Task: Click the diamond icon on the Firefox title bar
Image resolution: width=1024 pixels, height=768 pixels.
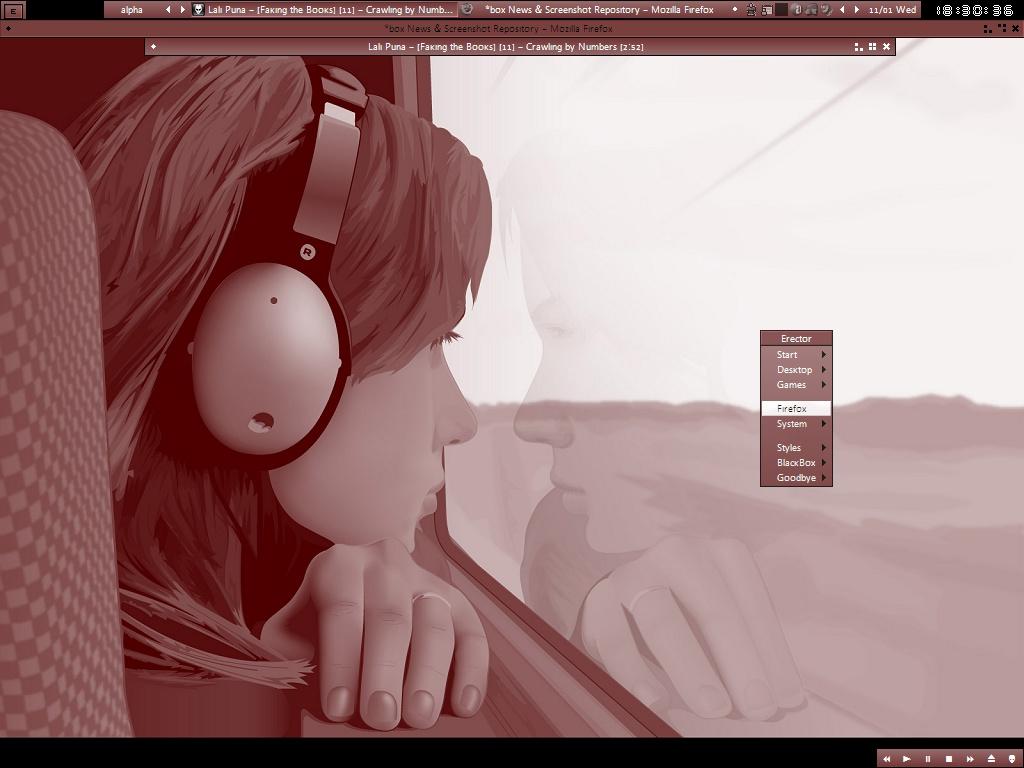Action: click(8, 29)
